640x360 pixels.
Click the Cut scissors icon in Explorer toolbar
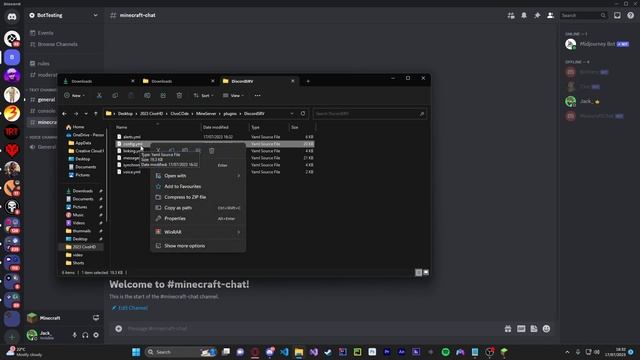coord(99,96)
